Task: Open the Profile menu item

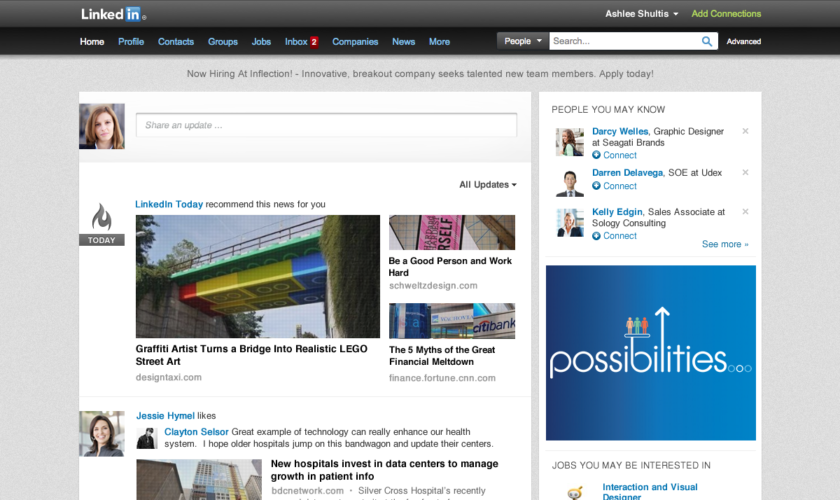Action: pos(131,42)
